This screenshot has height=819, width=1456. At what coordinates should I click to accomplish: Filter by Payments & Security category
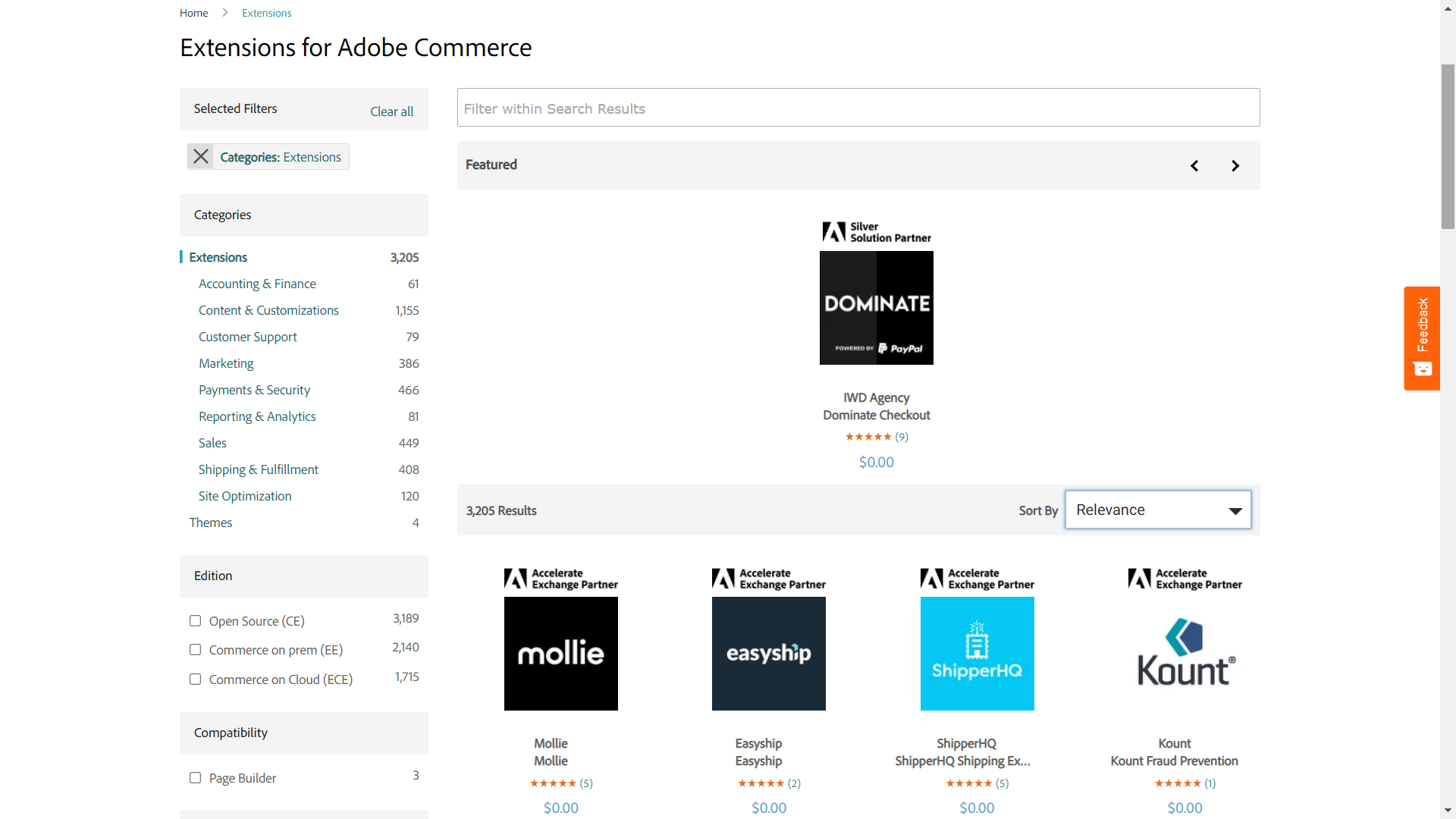pyautogui.click(x=254, y=390)
